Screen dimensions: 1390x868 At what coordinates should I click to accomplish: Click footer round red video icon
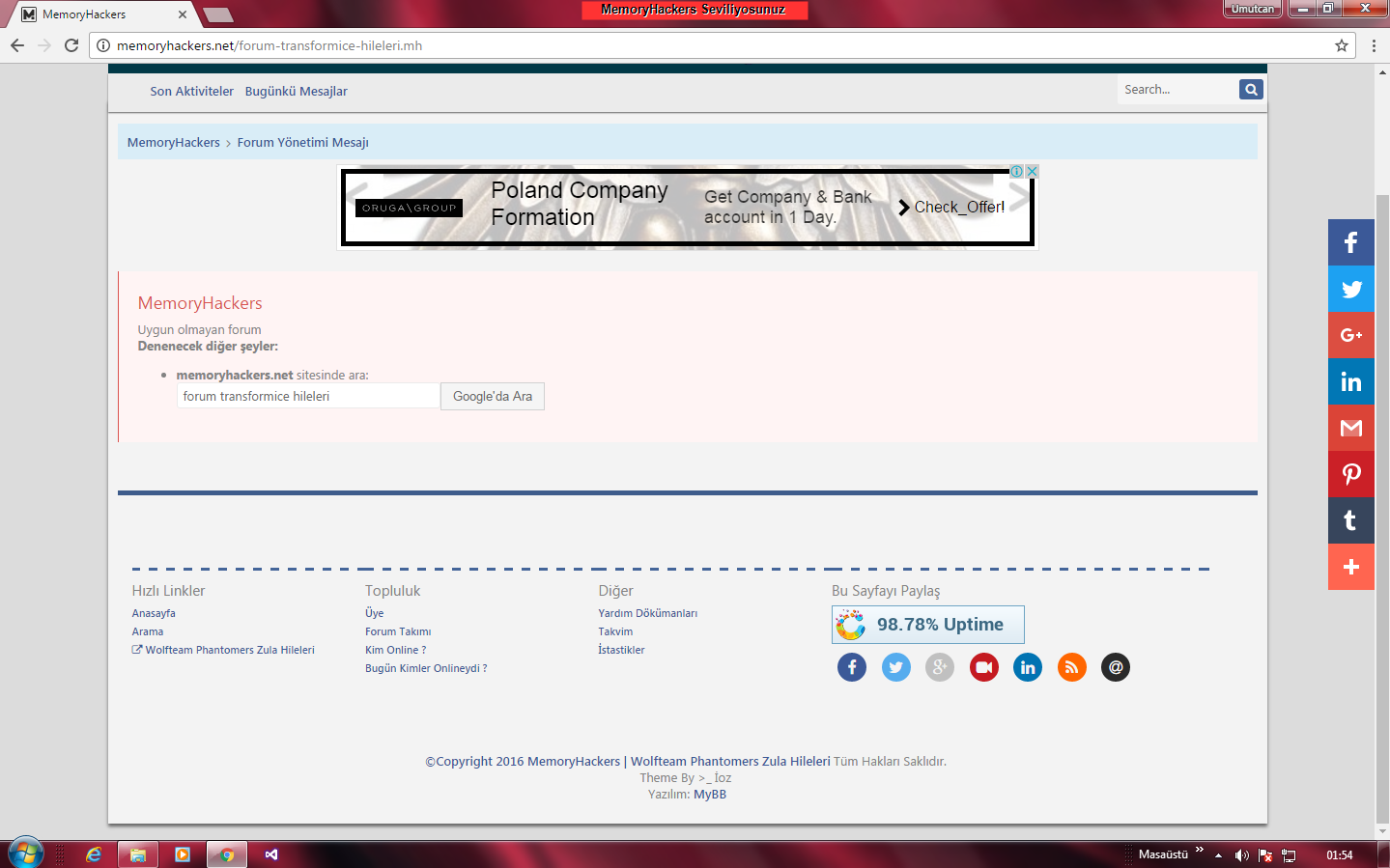[984, 667]
